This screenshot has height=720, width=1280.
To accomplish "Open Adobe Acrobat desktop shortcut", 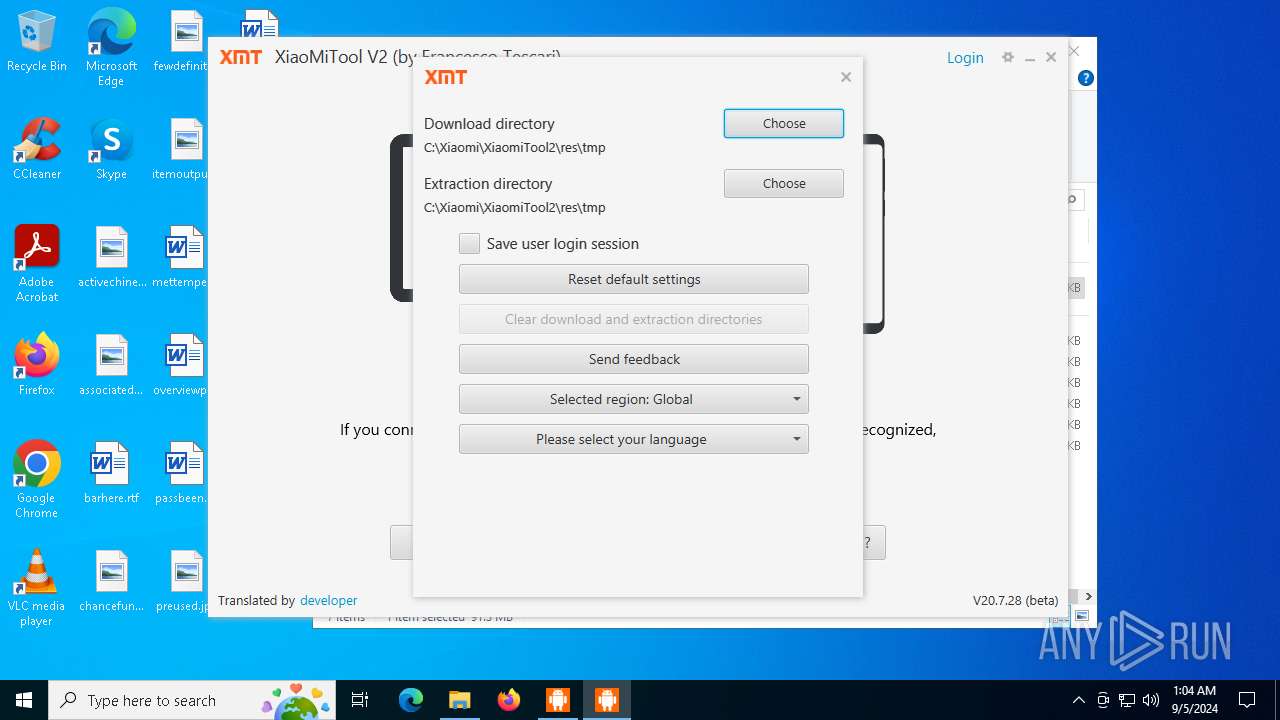I will point(37,263).
